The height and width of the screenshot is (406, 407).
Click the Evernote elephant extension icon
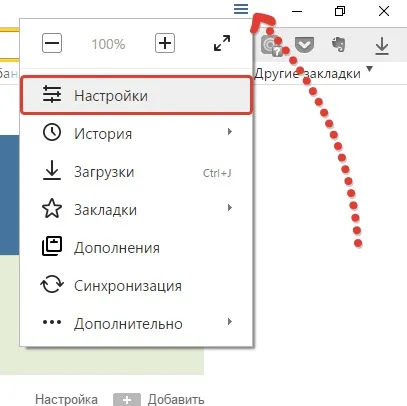point(339,45)
